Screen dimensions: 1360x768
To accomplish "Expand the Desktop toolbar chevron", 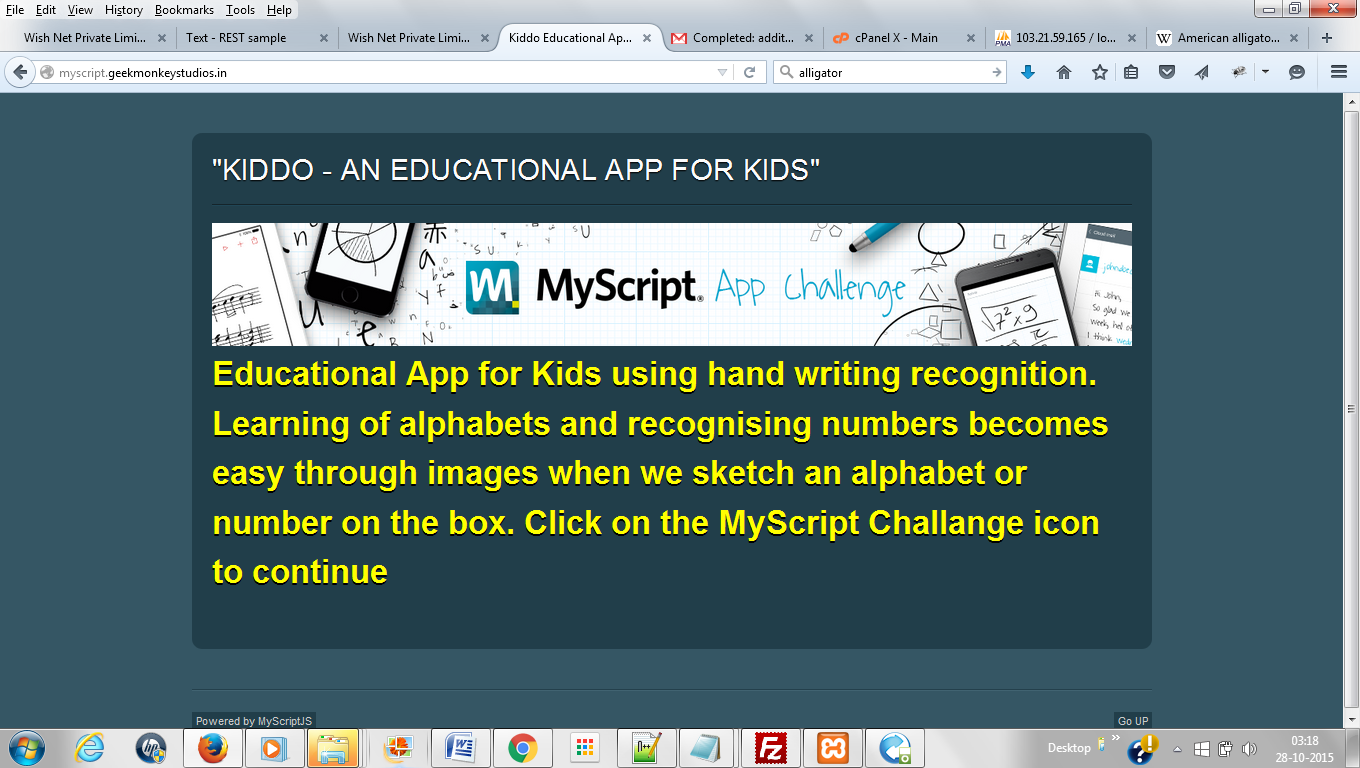I will click(x=1116, y=738).
